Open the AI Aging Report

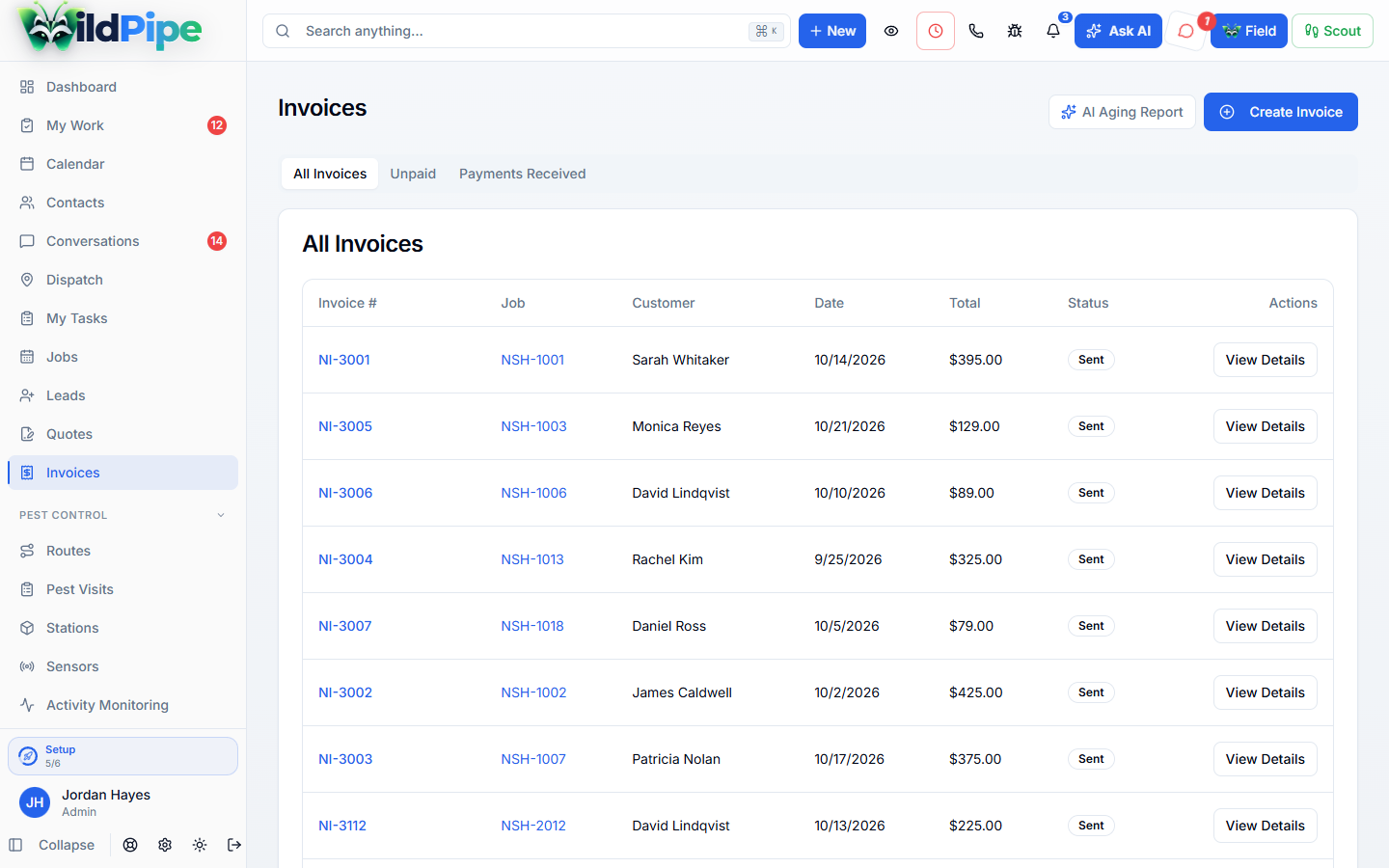[x=1122, y=112]
